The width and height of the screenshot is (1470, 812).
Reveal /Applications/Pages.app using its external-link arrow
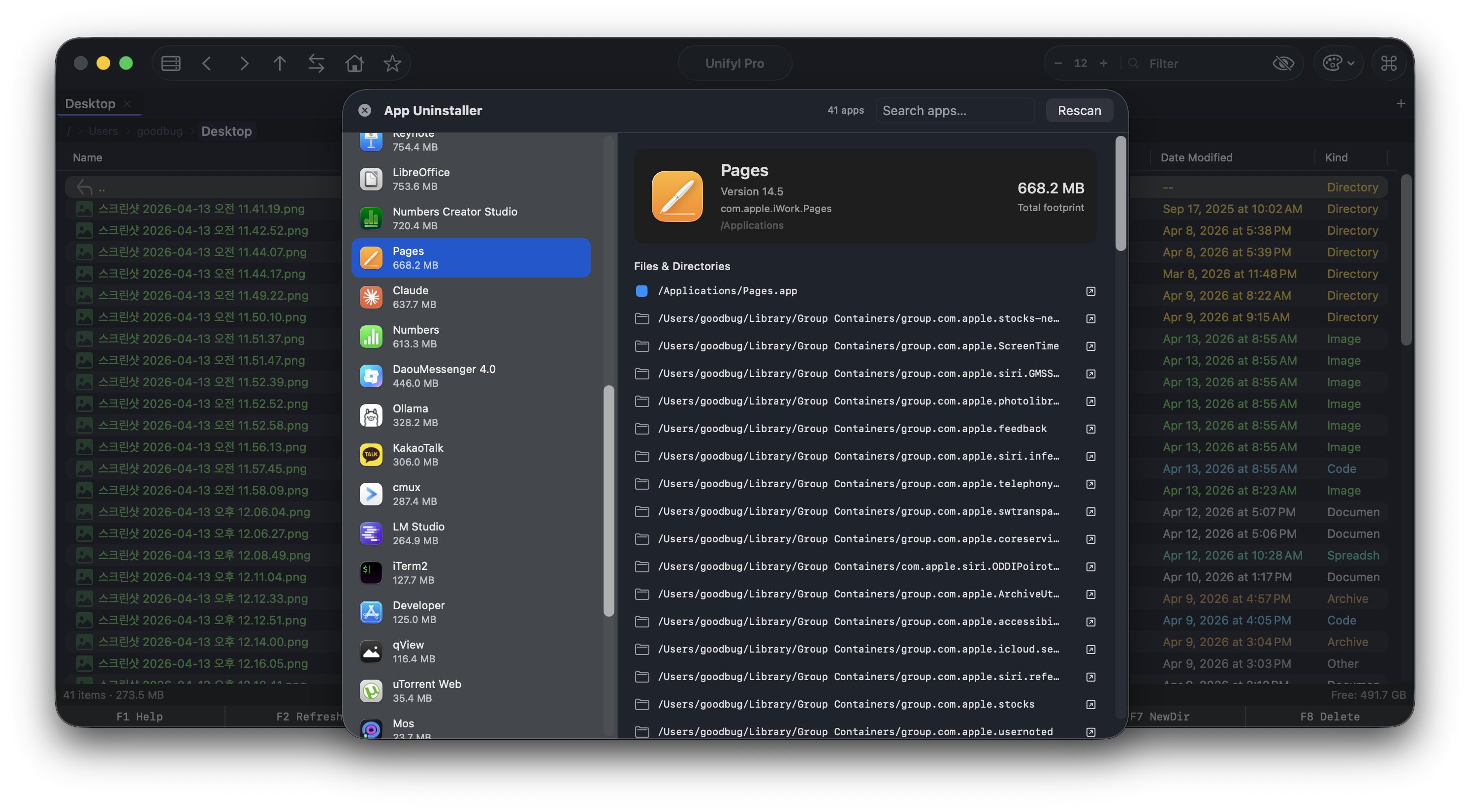(1090, 291)
